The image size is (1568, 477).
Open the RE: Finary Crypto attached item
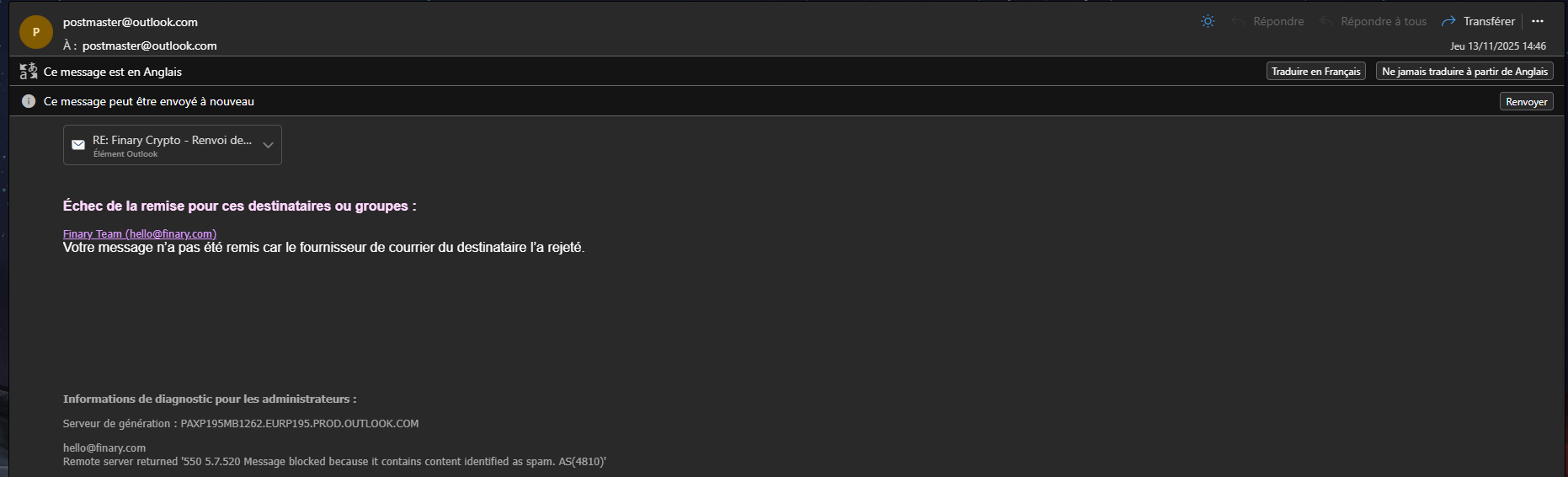(x=172, y=141)
